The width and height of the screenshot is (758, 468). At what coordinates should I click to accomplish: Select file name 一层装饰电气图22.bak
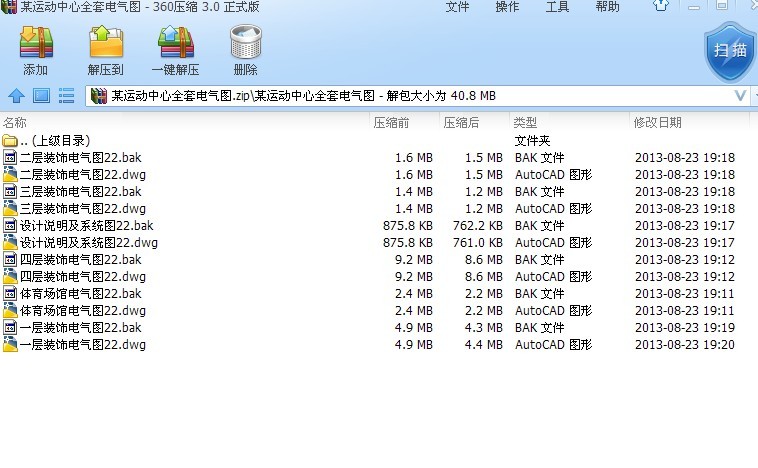coord(81,328)
